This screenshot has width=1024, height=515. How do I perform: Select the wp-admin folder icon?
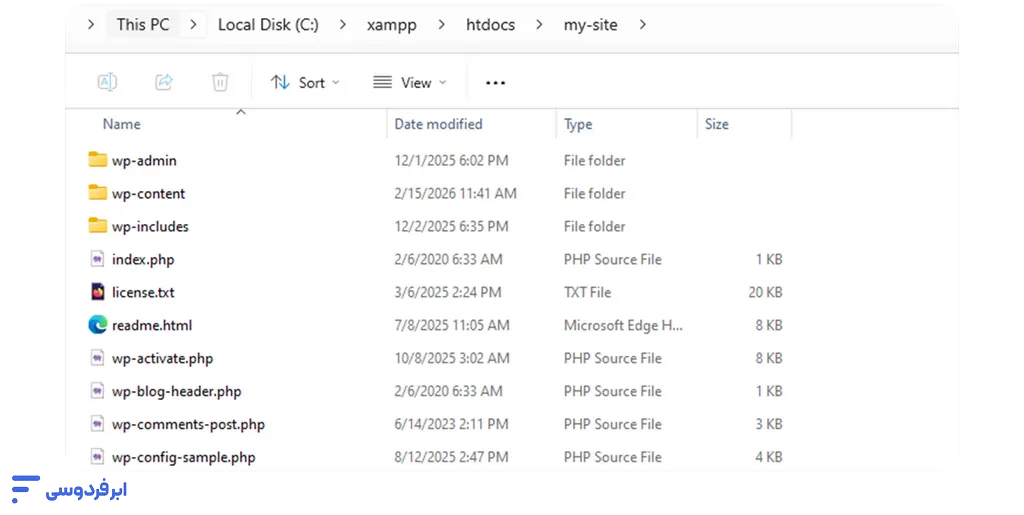pos(97,159)
